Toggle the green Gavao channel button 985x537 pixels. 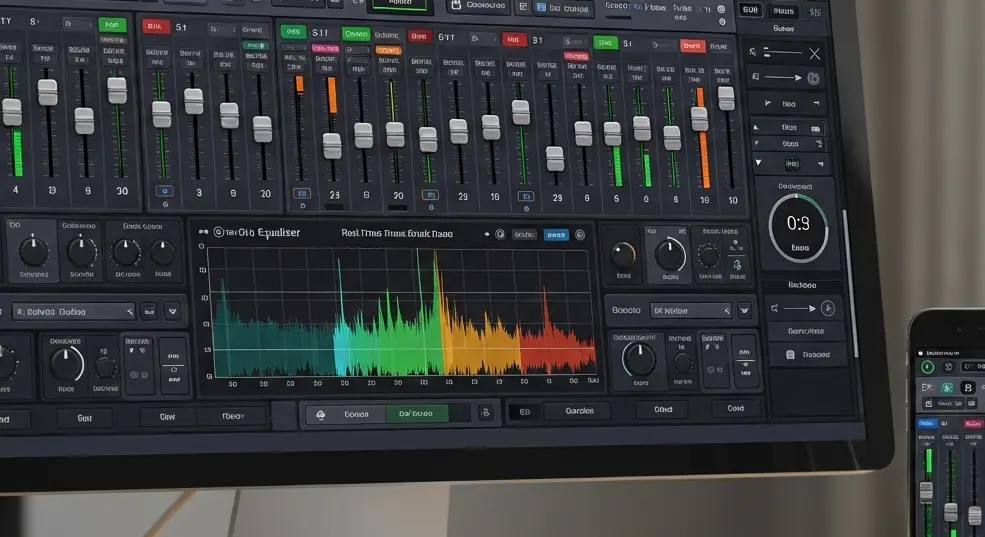(x=356, y=34)
